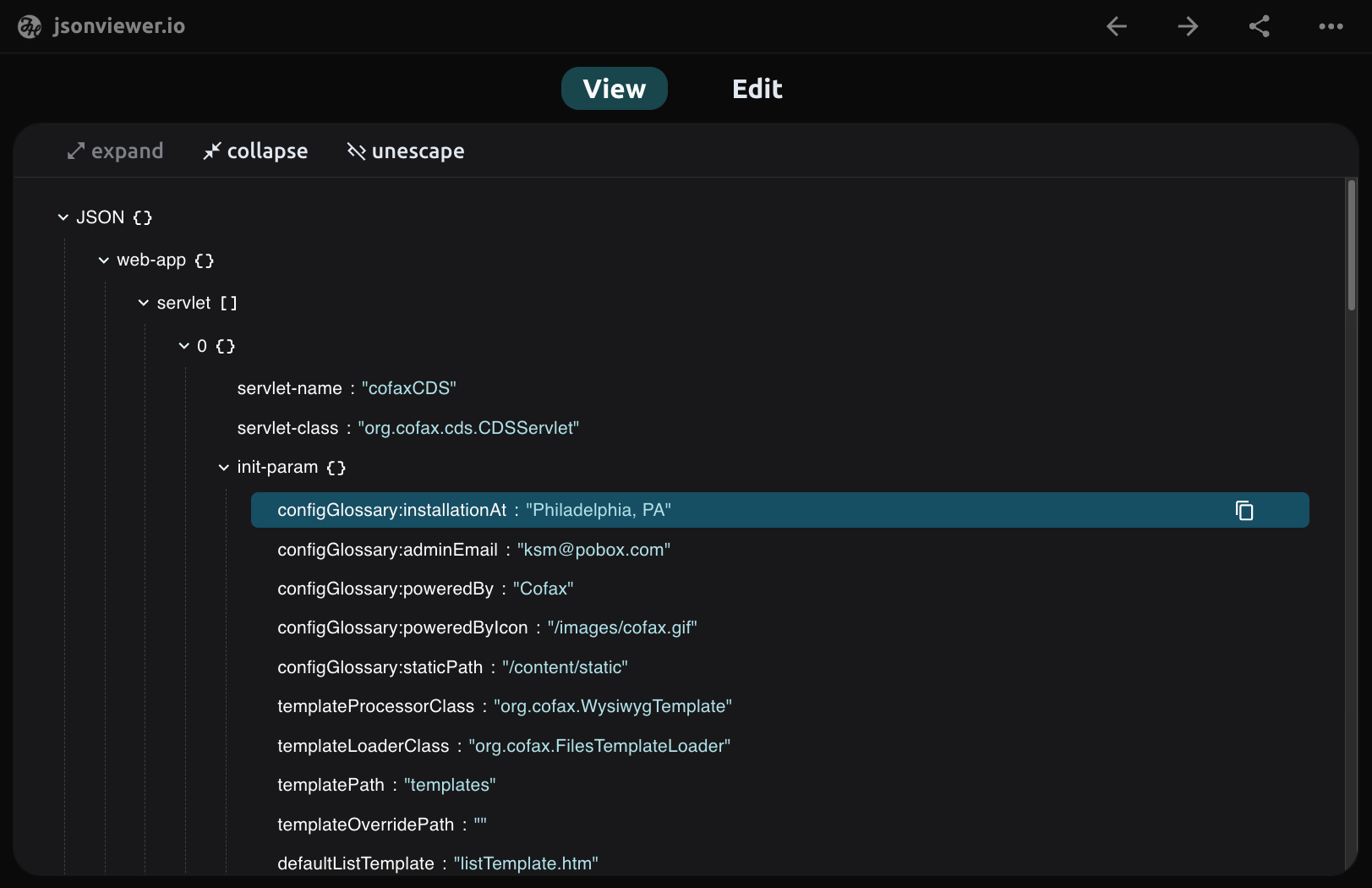Viewport: 1372px width, 888px height.
Task: Select configGlossary:adminEmail key
Action: [x=387, y=550]
